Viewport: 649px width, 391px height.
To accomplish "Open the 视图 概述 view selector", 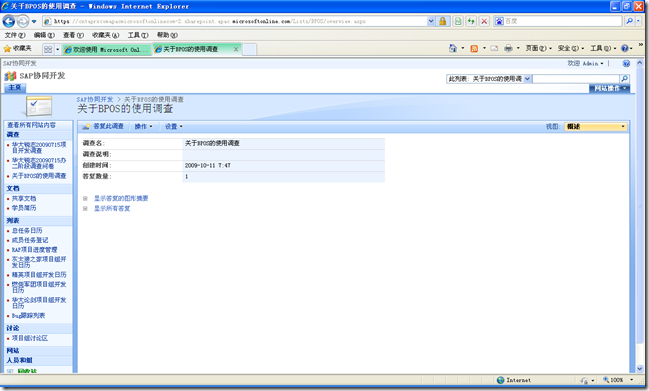I will tap(595, 127).
